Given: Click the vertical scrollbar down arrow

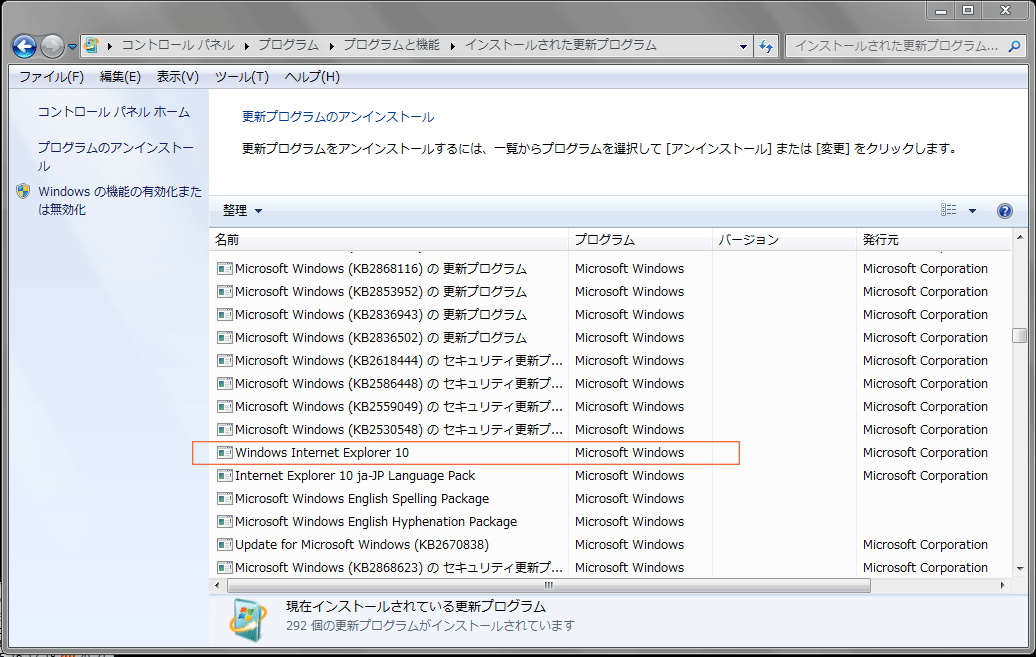Looking at the screenshot, I should pos(1019,569).
